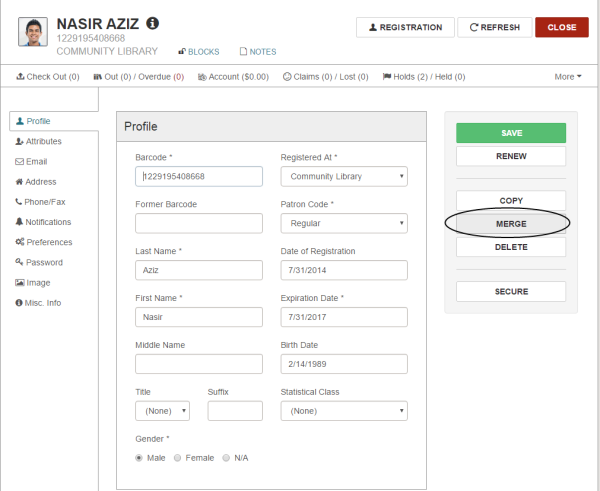
Task: Click the Merge button
Action: 510,224
